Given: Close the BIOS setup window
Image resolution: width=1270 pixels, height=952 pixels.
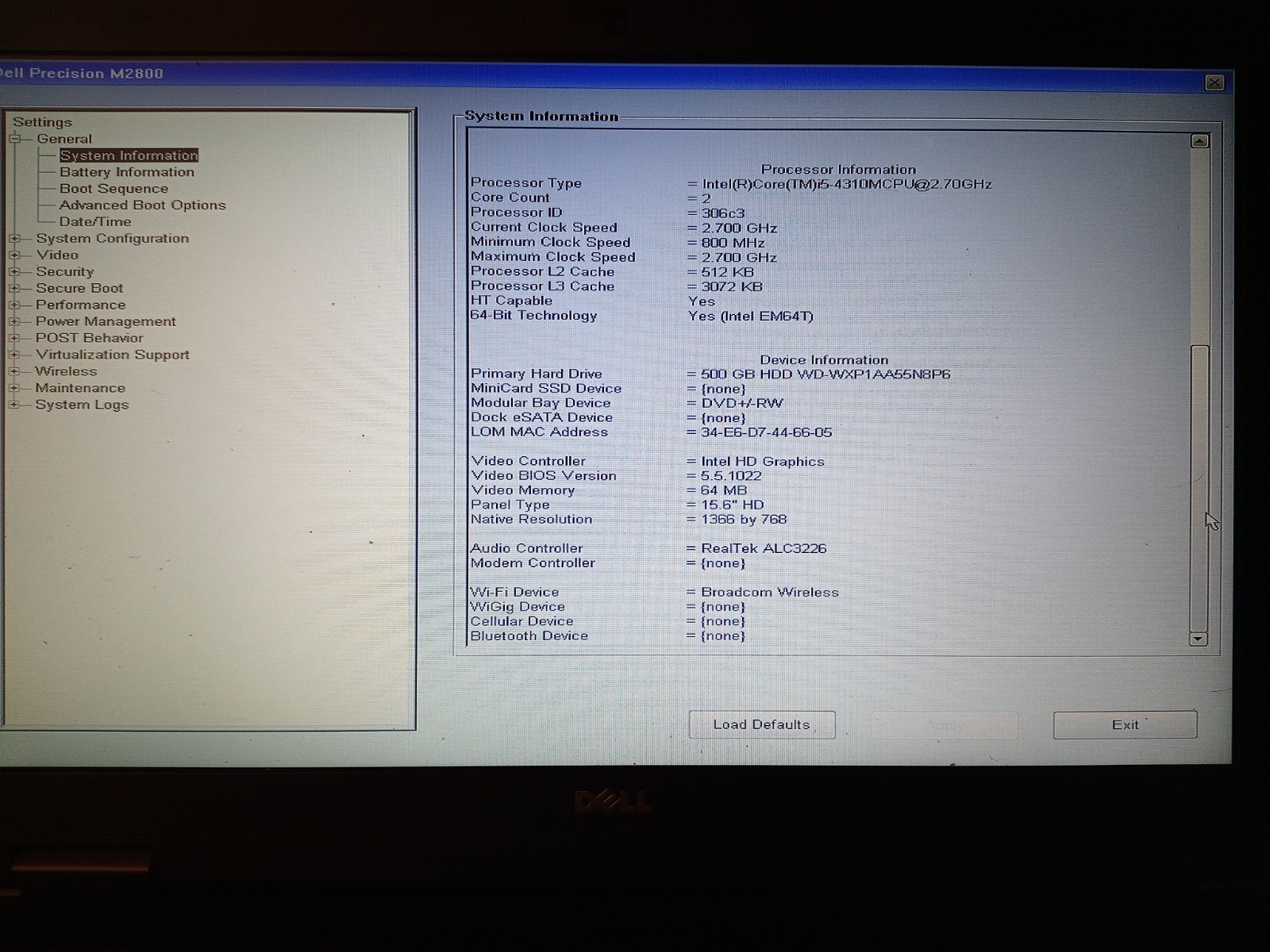Looking at the screenshot, I should [x=1214, y=83].
